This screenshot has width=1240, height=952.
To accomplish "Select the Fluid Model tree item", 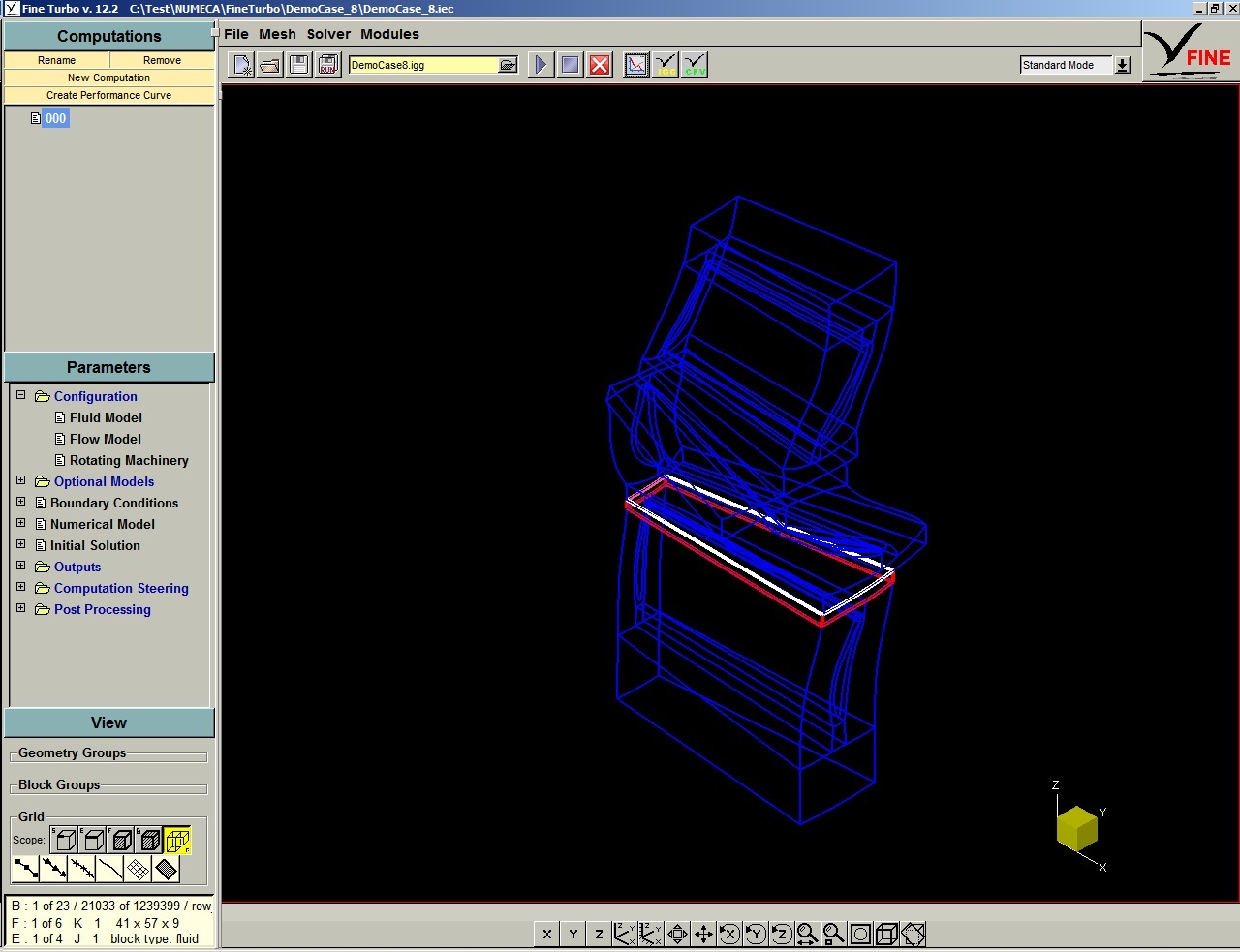I will (x=106, y=417).
